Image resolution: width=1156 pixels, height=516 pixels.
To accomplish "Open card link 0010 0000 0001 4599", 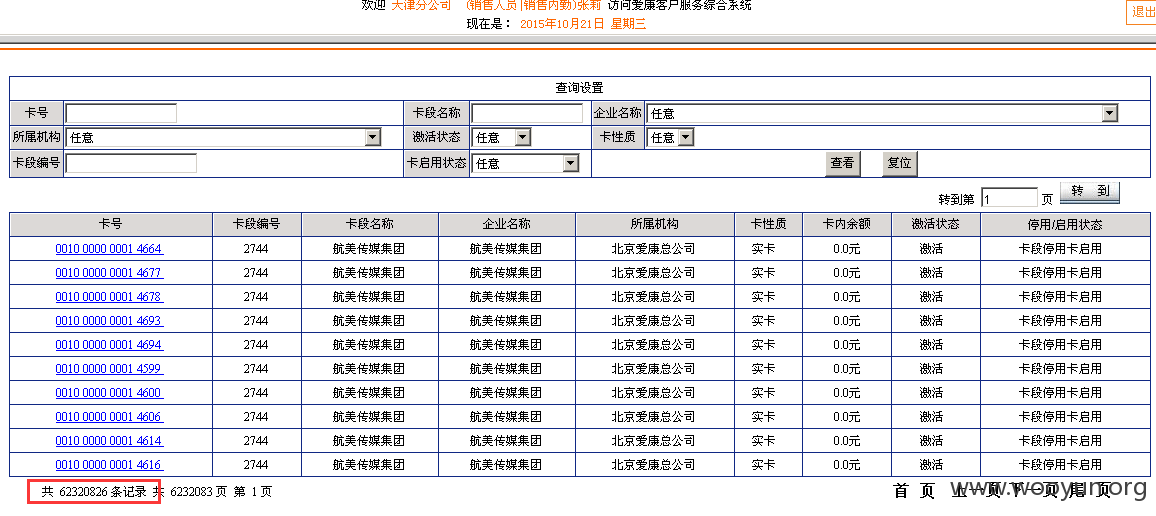I will (x=109, y=369).
